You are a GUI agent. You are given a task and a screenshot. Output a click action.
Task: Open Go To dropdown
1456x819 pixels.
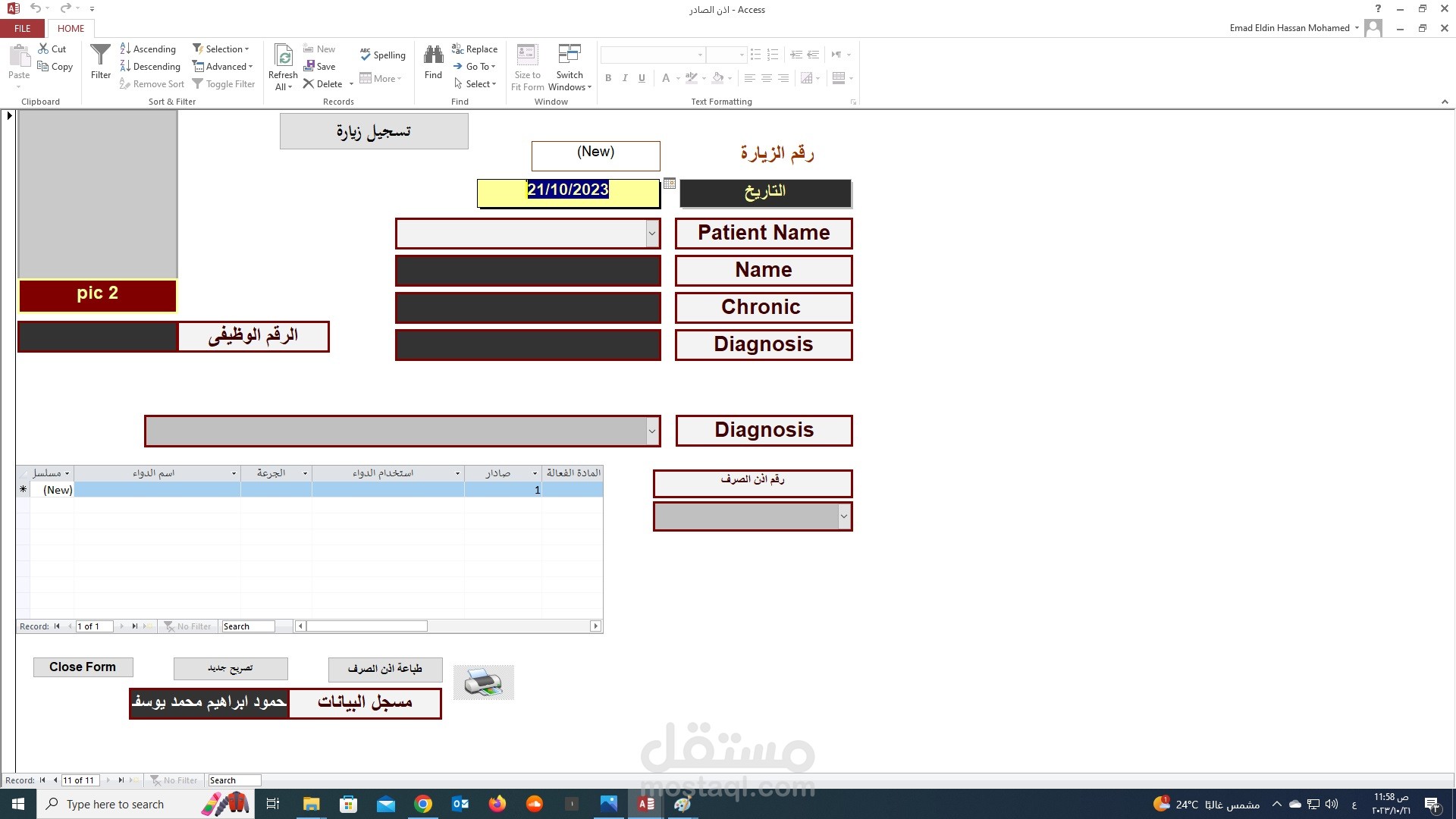click(475, 67)
